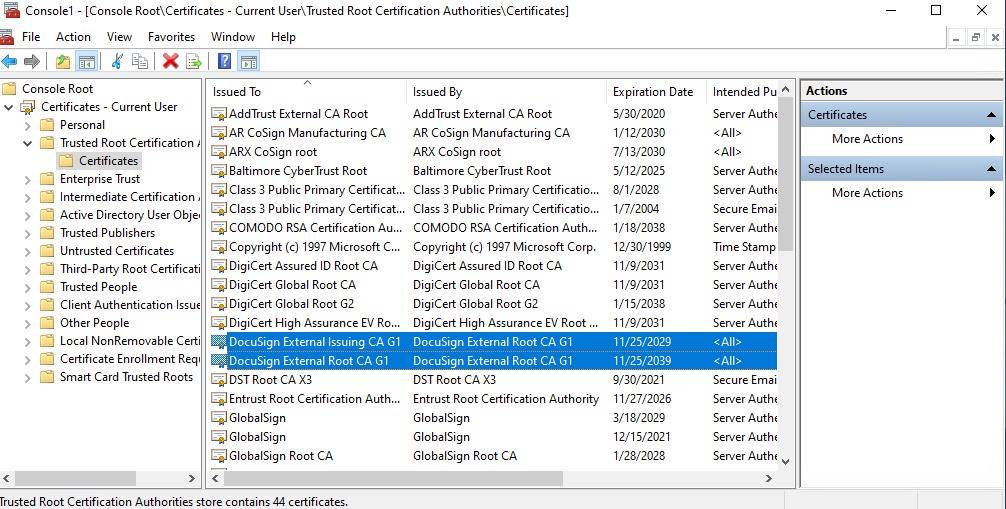Image resolution: width=1006 pixels, height=509 pixels.
Task: Open the Action menu
Action: point(73,37)
